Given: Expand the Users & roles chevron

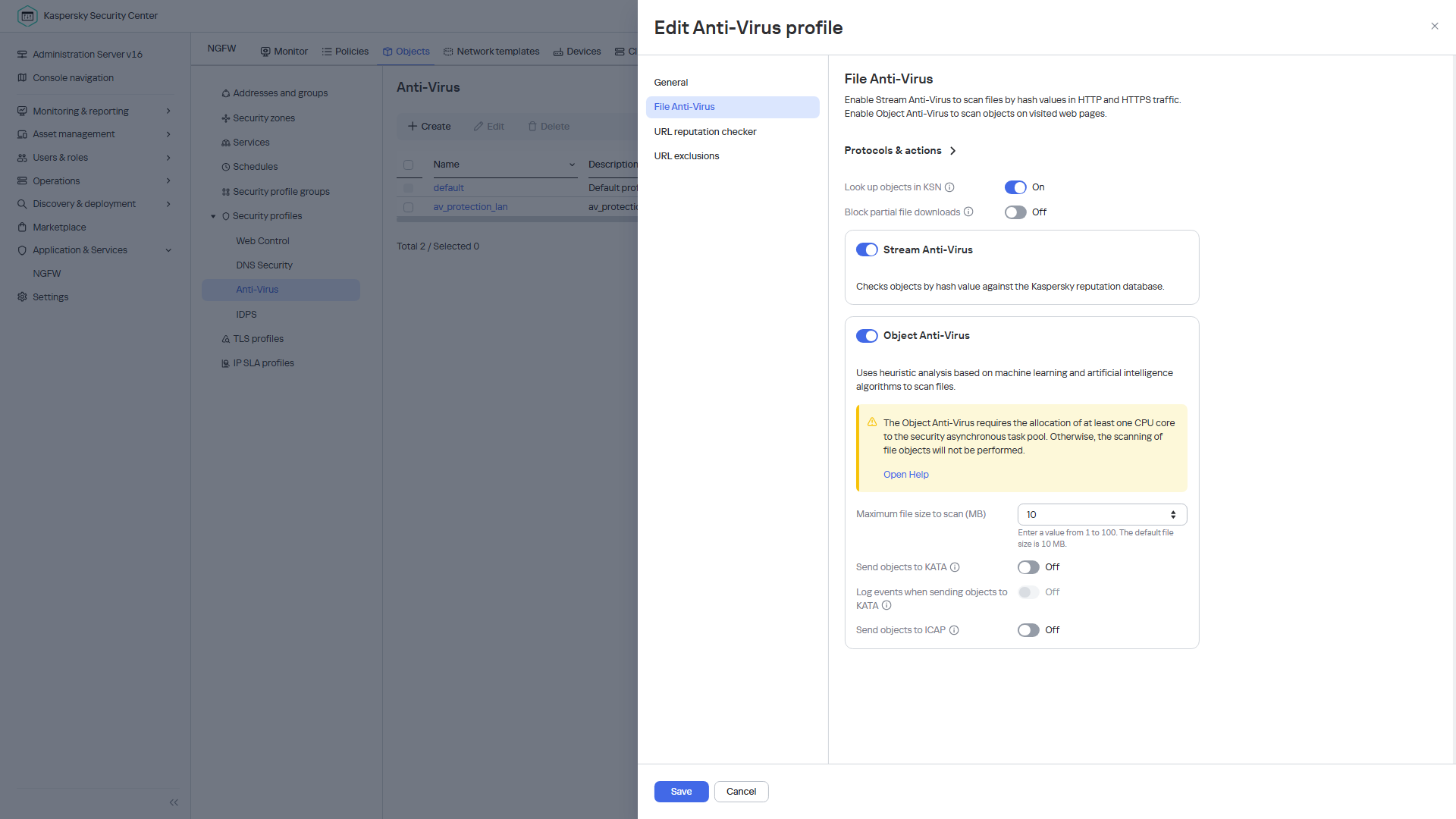Looking at the screenshot, I should [168, 158].
